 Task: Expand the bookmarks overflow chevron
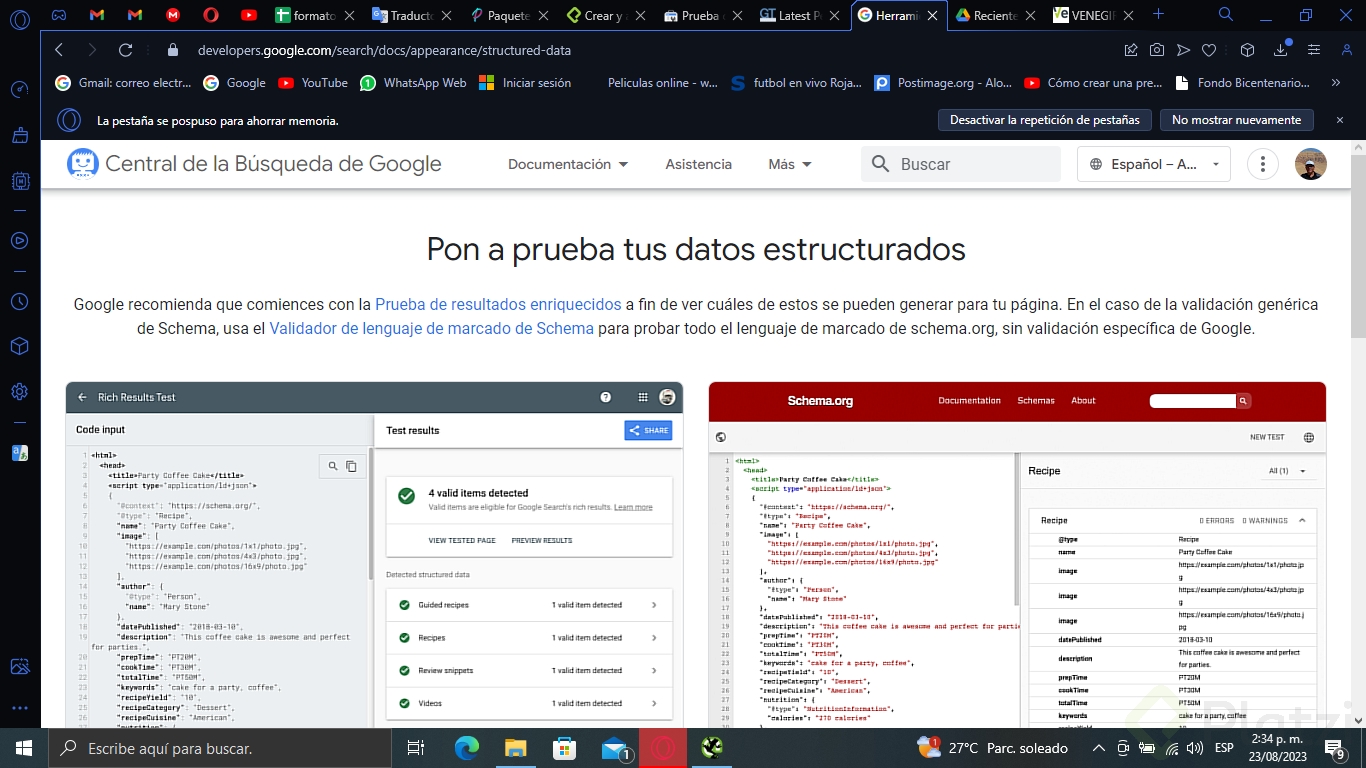point(1334,83)
